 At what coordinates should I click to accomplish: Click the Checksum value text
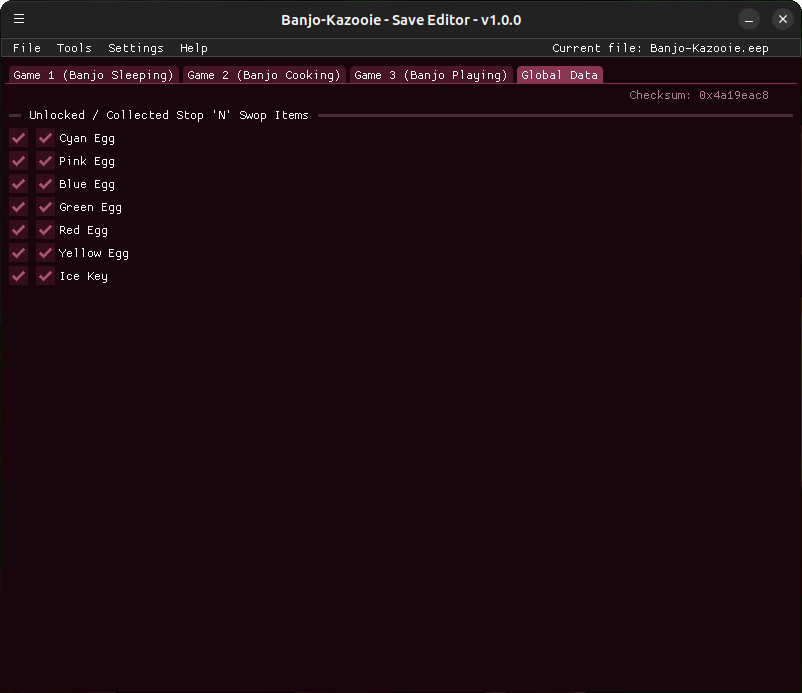[699, 95]
